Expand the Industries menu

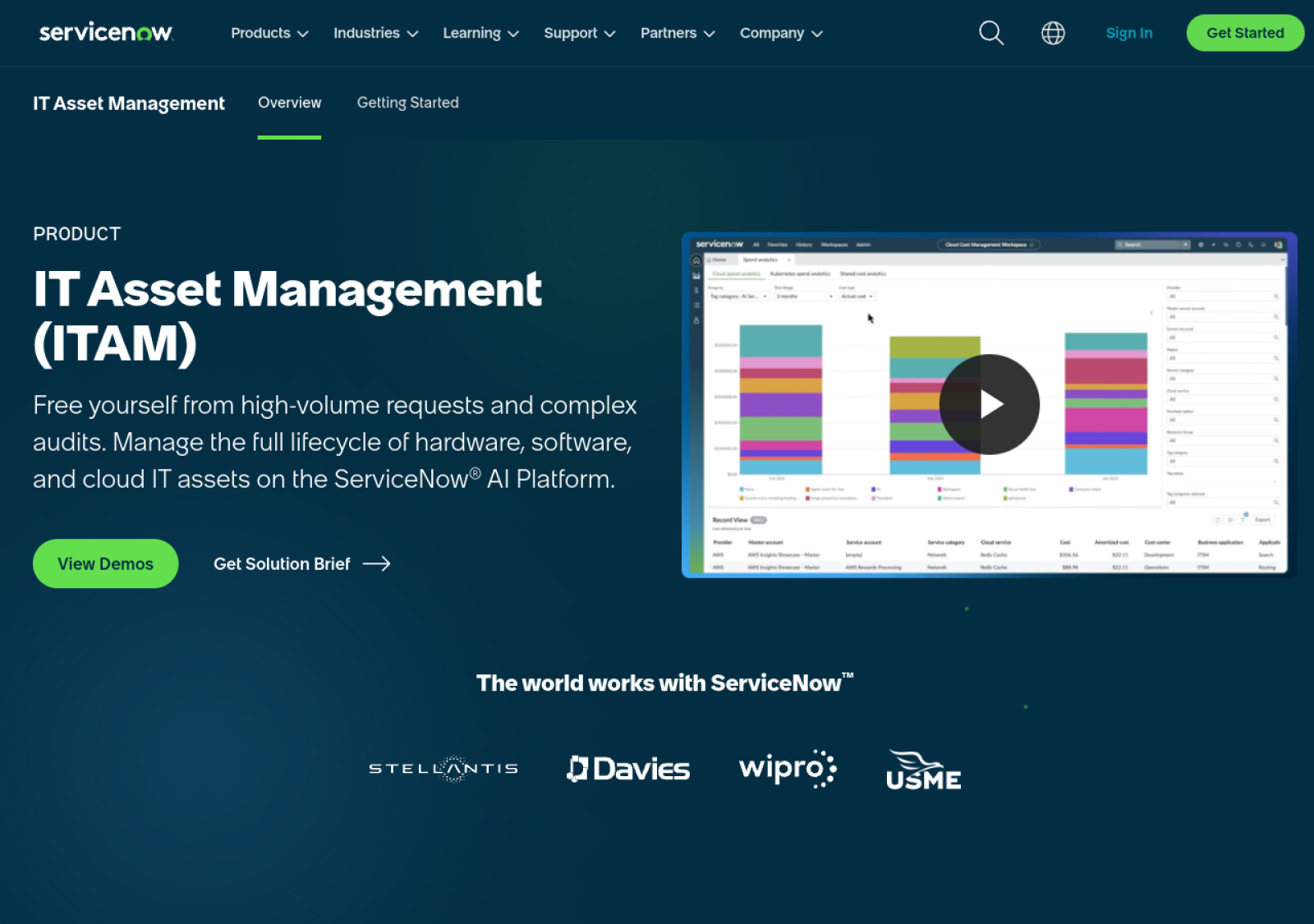376,33
